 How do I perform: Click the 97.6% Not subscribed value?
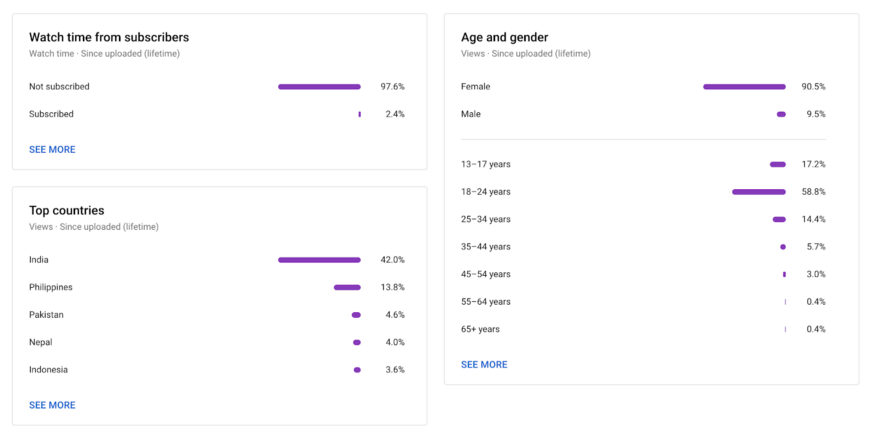[x=392, y=87]
